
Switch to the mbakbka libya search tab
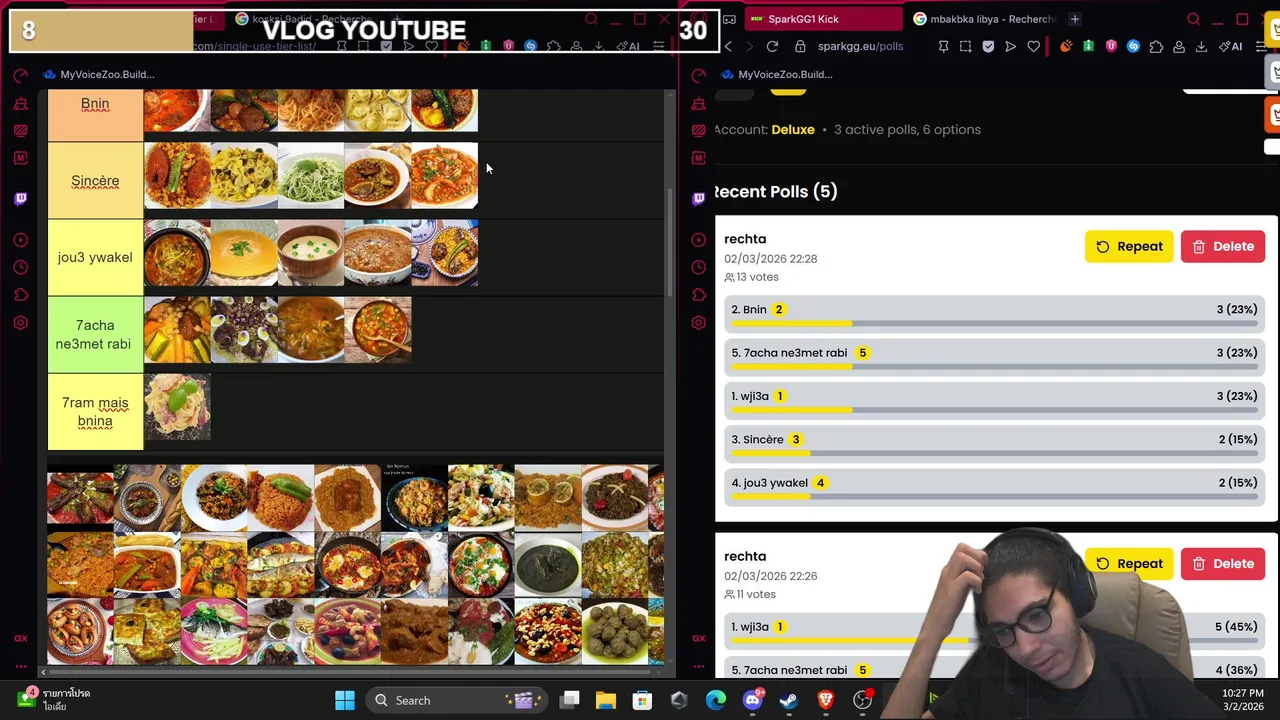(x=983, y=19)
